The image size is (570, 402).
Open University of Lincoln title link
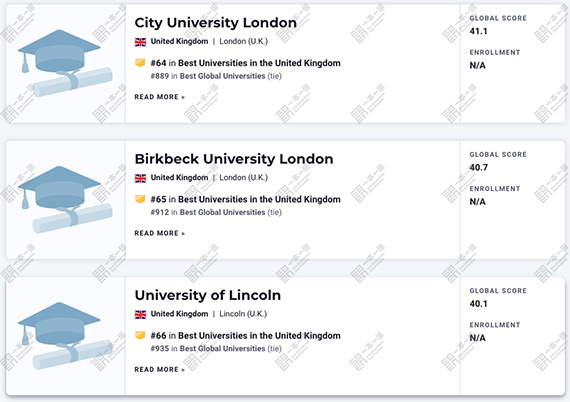click(208, 295)
